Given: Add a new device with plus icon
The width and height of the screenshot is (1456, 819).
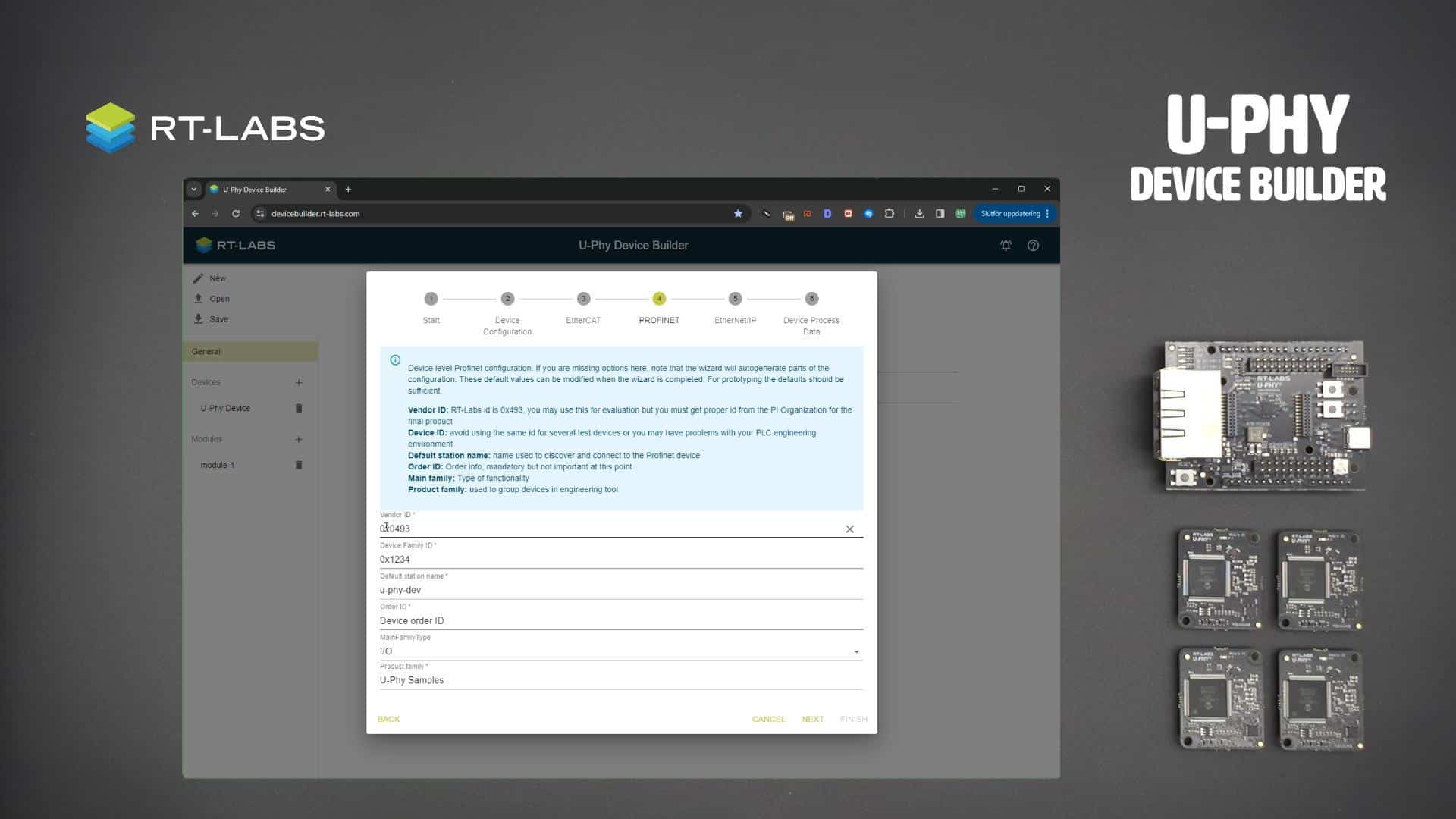Looking at the screenshot, I should (x=299, y=383).
